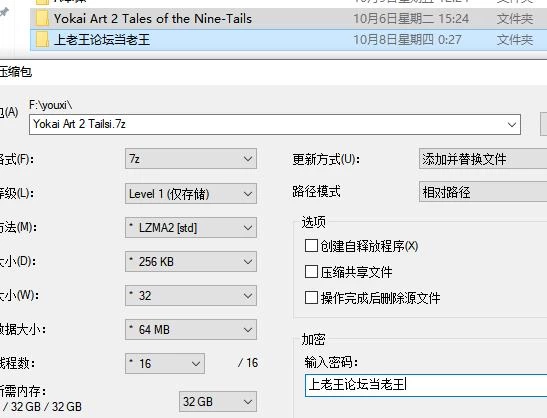
Task: Open compression level dropdown Level 1 (仅存储)
Action: 191,194
